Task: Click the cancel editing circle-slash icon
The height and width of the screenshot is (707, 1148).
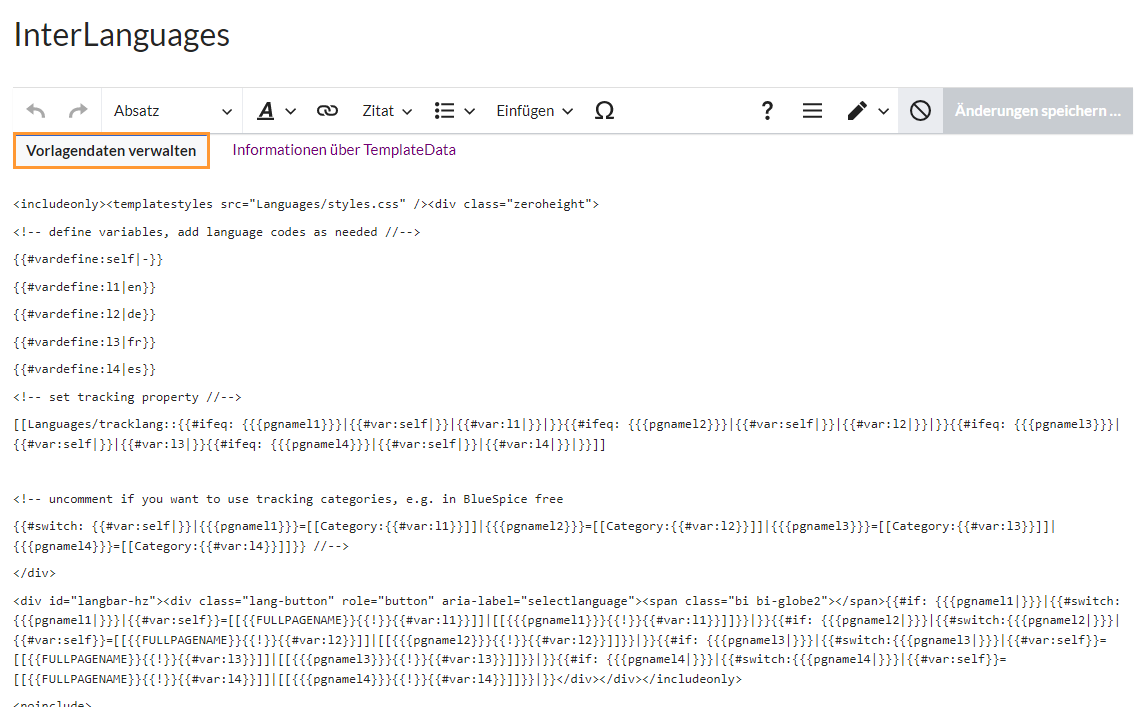Action: [920, 111]
